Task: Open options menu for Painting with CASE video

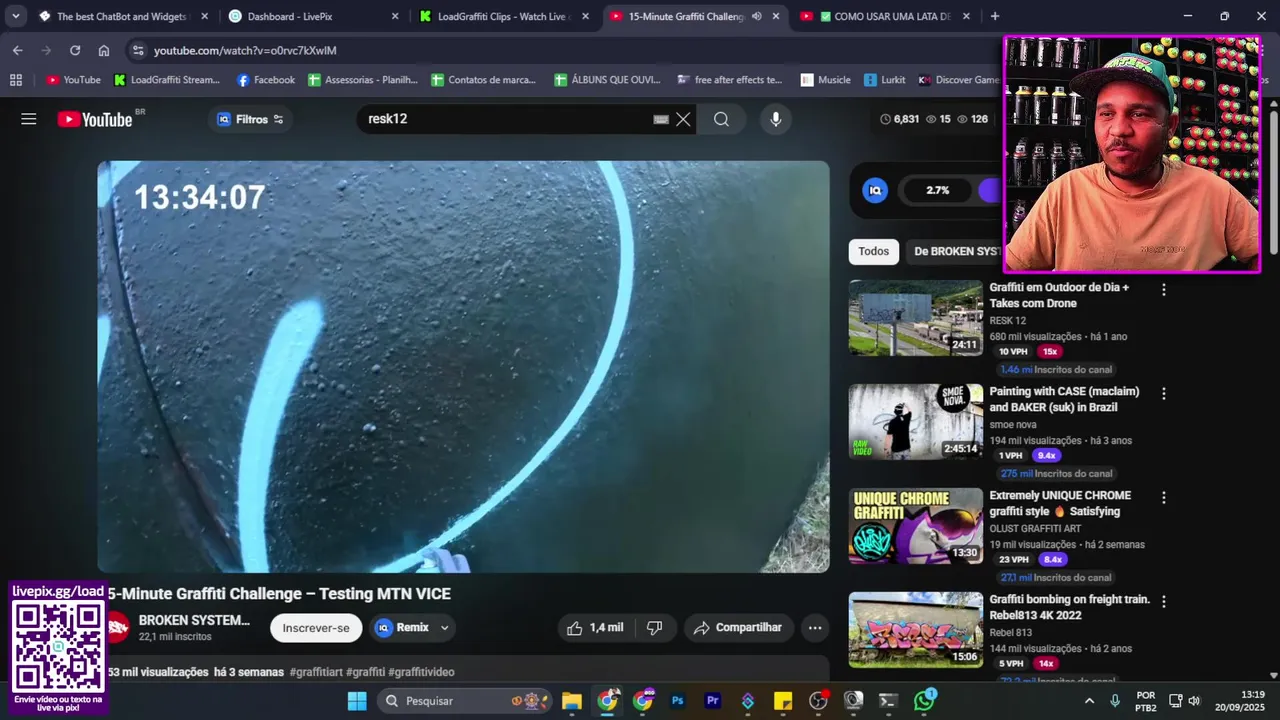Action: click(x=1163, y=394)
